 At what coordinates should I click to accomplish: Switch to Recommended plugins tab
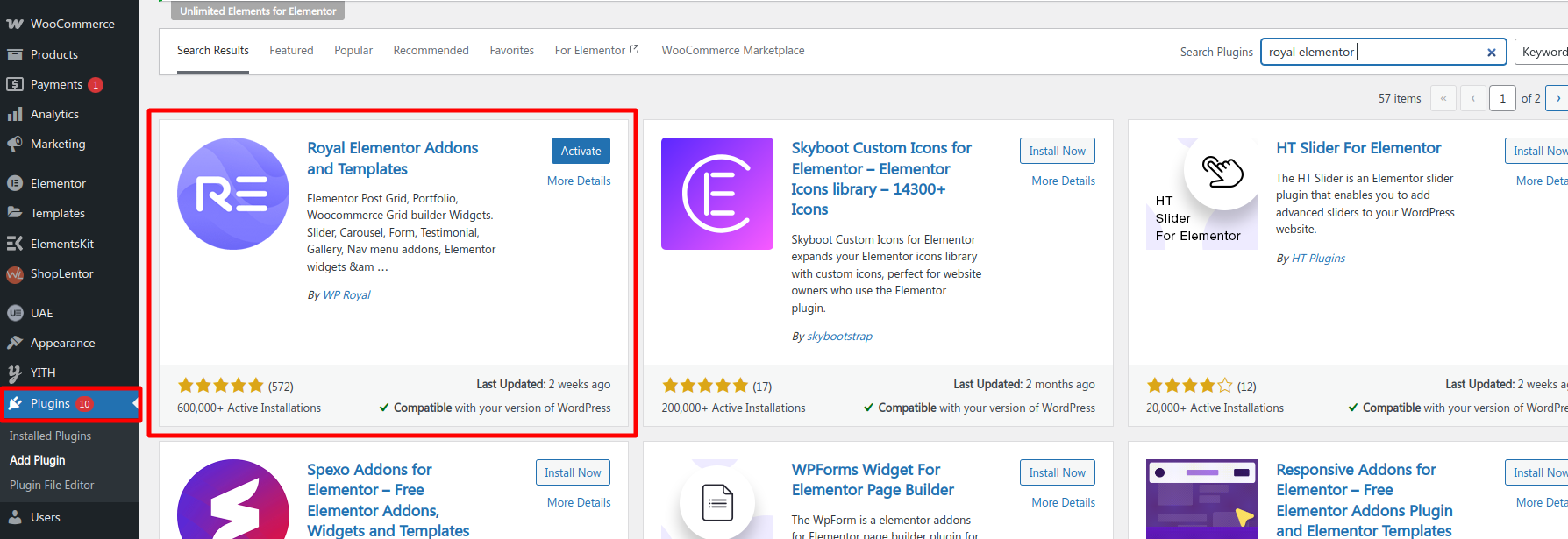[x=431, y=51]
